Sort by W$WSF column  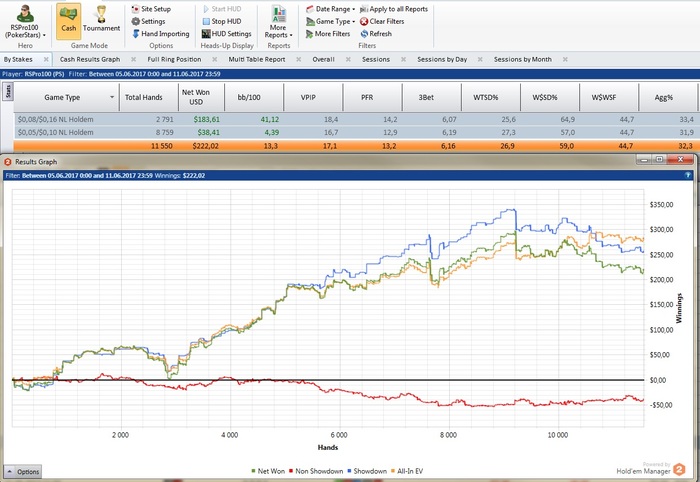[609, 97]
